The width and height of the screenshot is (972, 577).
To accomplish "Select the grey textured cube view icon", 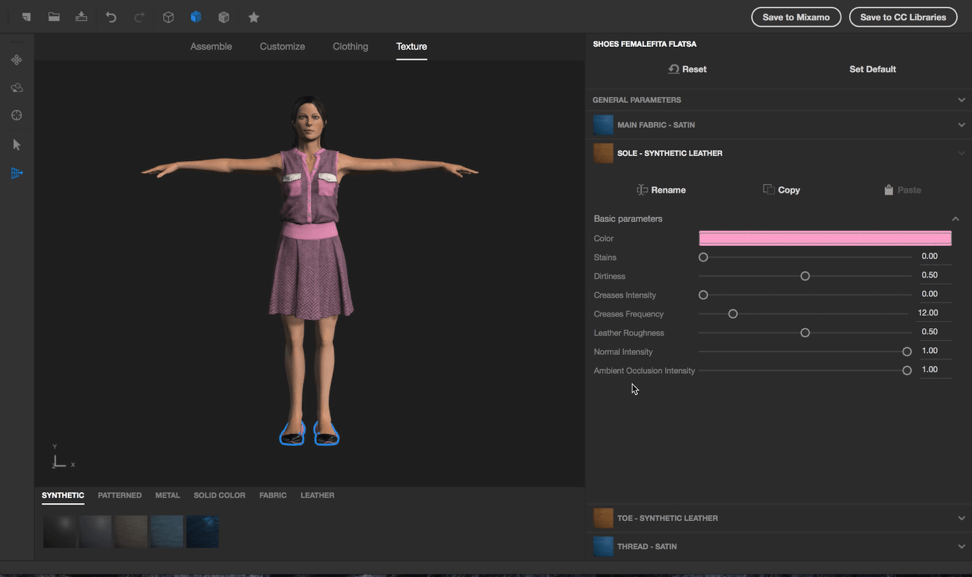I will (x=224, y=17).
